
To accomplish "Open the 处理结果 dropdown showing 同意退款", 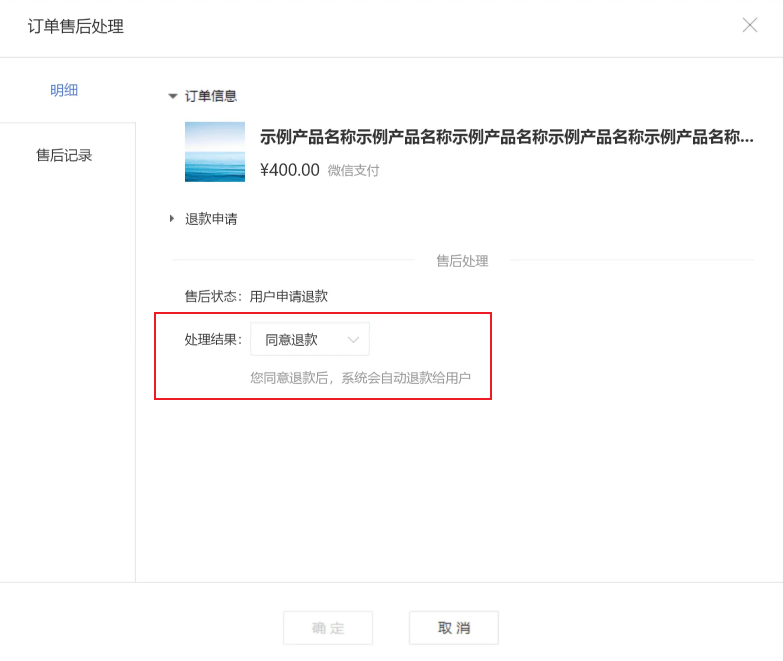I will 310,339.
